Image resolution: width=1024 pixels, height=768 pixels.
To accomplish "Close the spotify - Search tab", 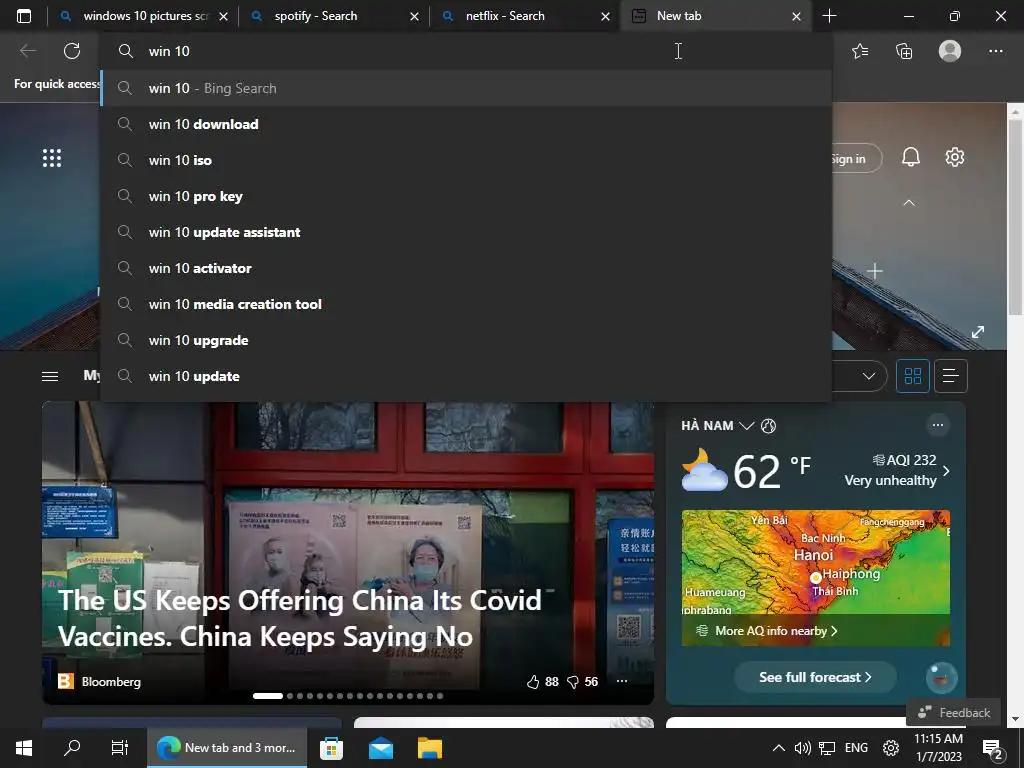I will [414, 16].
